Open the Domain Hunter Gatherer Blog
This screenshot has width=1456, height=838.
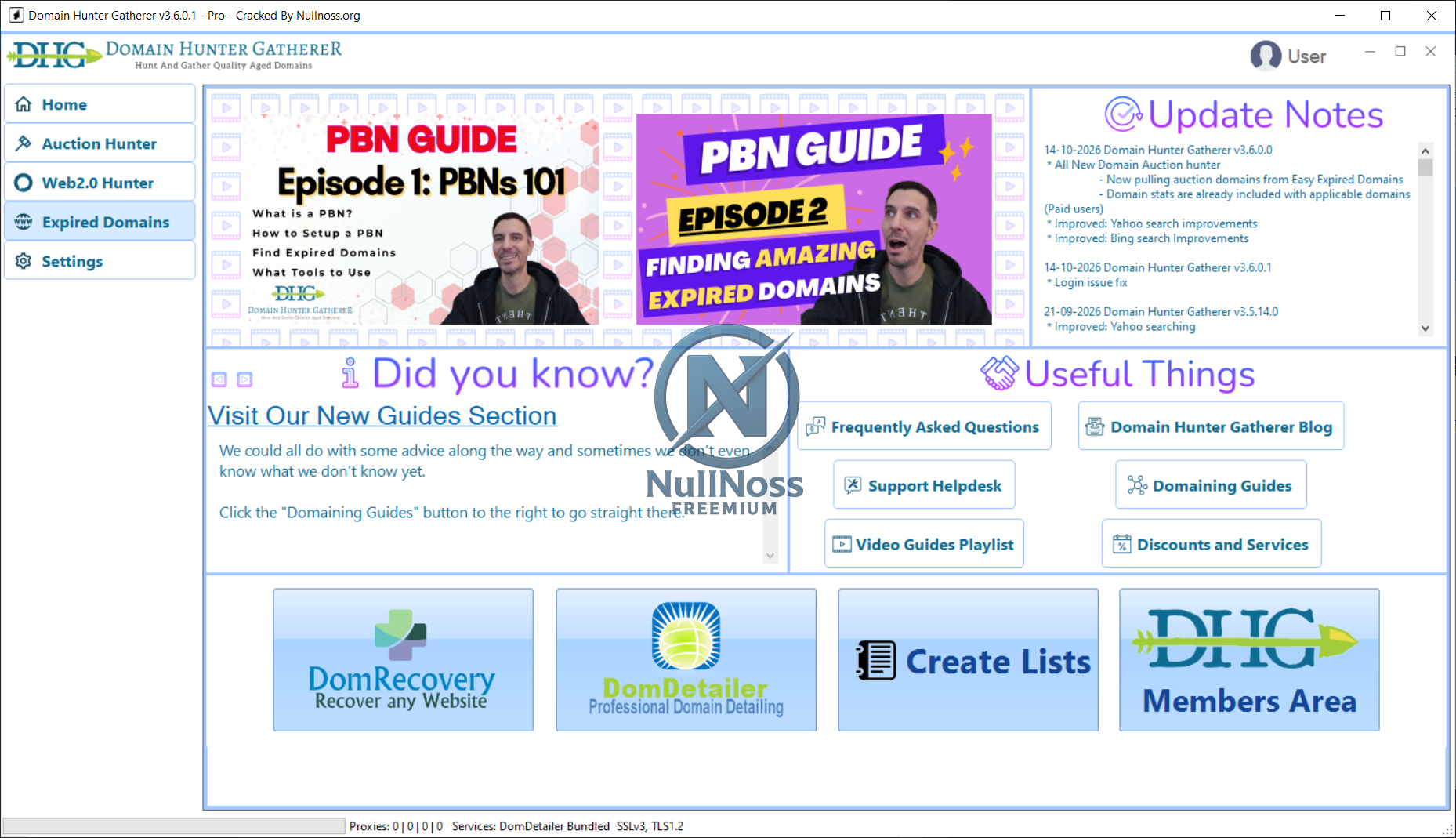(1211, 426)
